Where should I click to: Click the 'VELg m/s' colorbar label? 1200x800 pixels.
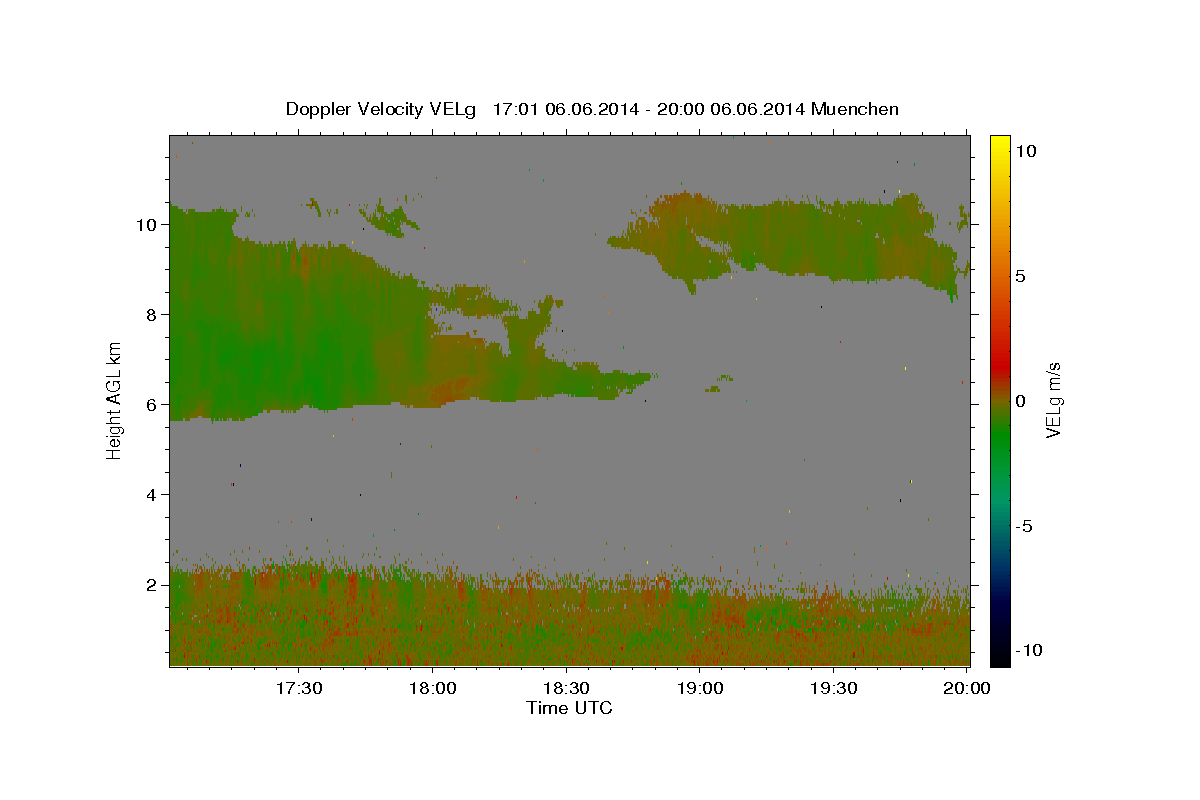(1053, 399)
